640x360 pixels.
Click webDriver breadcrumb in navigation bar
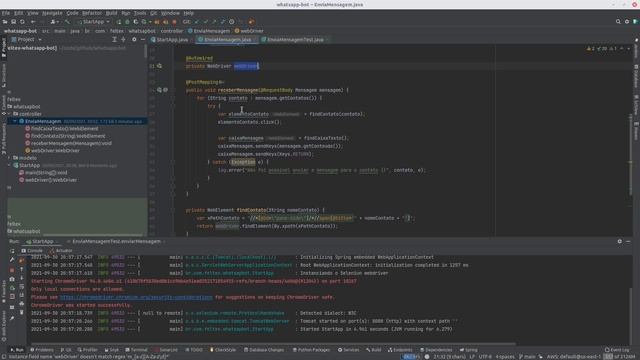pyautogui.click(x=249, y=31)
